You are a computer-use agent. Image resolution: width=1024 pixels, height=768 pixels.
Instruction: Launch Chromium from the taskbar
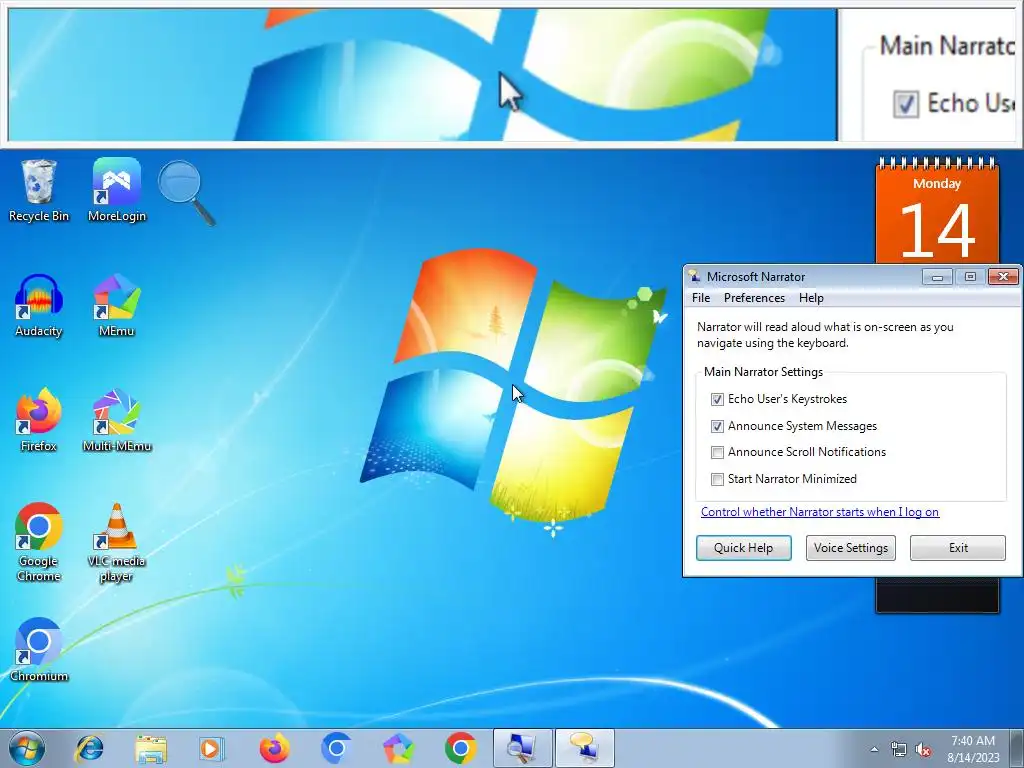point(336,748)
